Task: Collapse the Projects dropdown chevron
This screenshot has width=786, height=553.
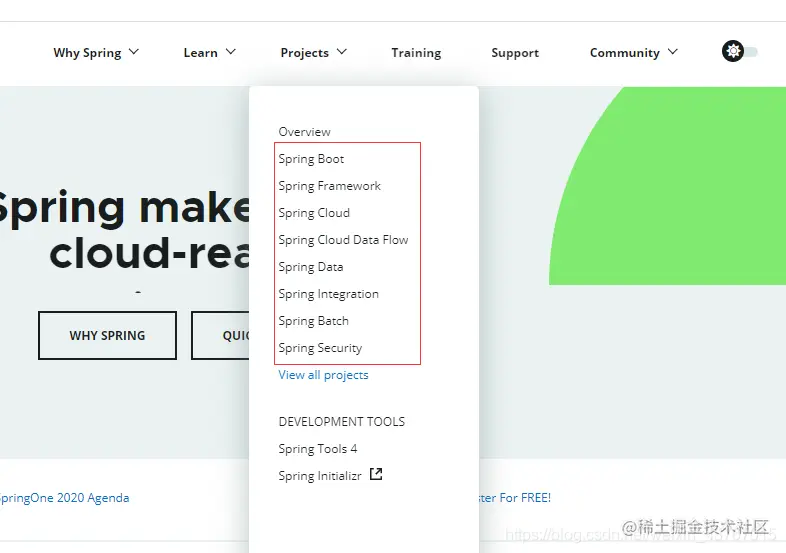Action: pos(342,52)
